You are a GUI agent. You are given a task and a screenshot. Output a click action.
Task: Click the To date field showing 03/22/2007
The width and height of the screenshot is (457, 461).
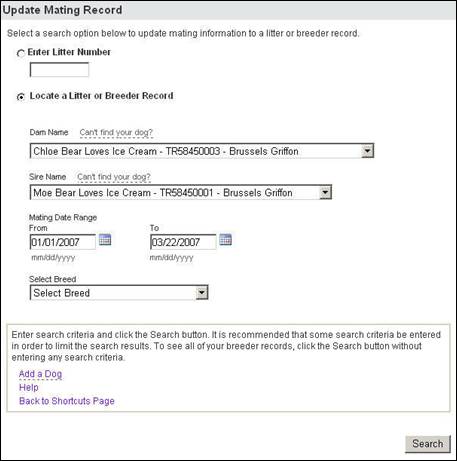pyautogui.click(x=183, y=242)
